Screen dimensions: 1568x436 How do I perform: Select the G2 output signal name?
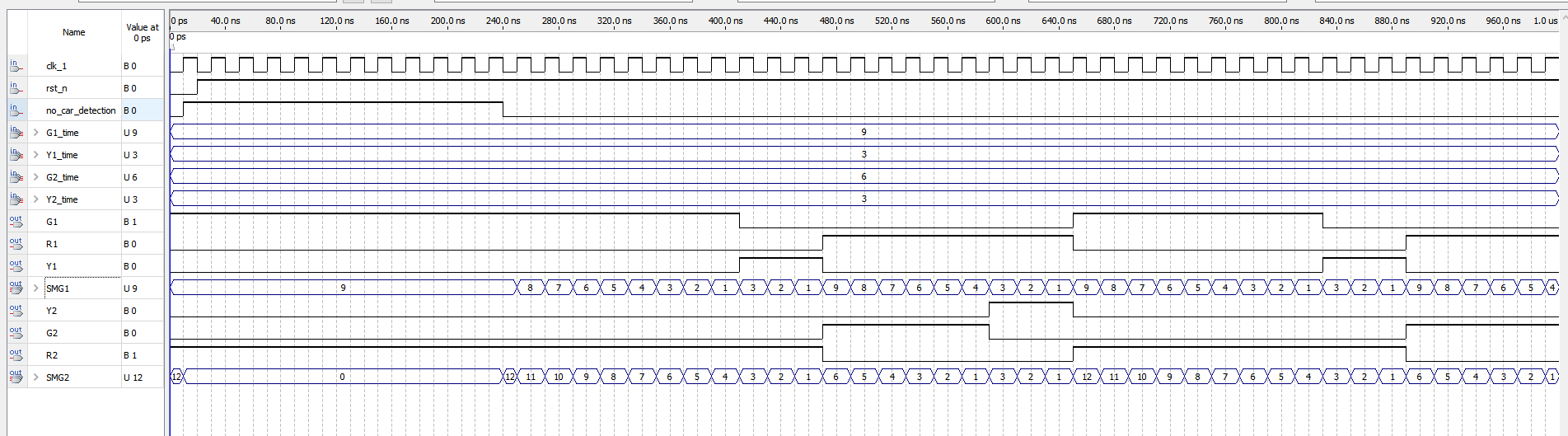pyautogui.click(x=52, y=333)
